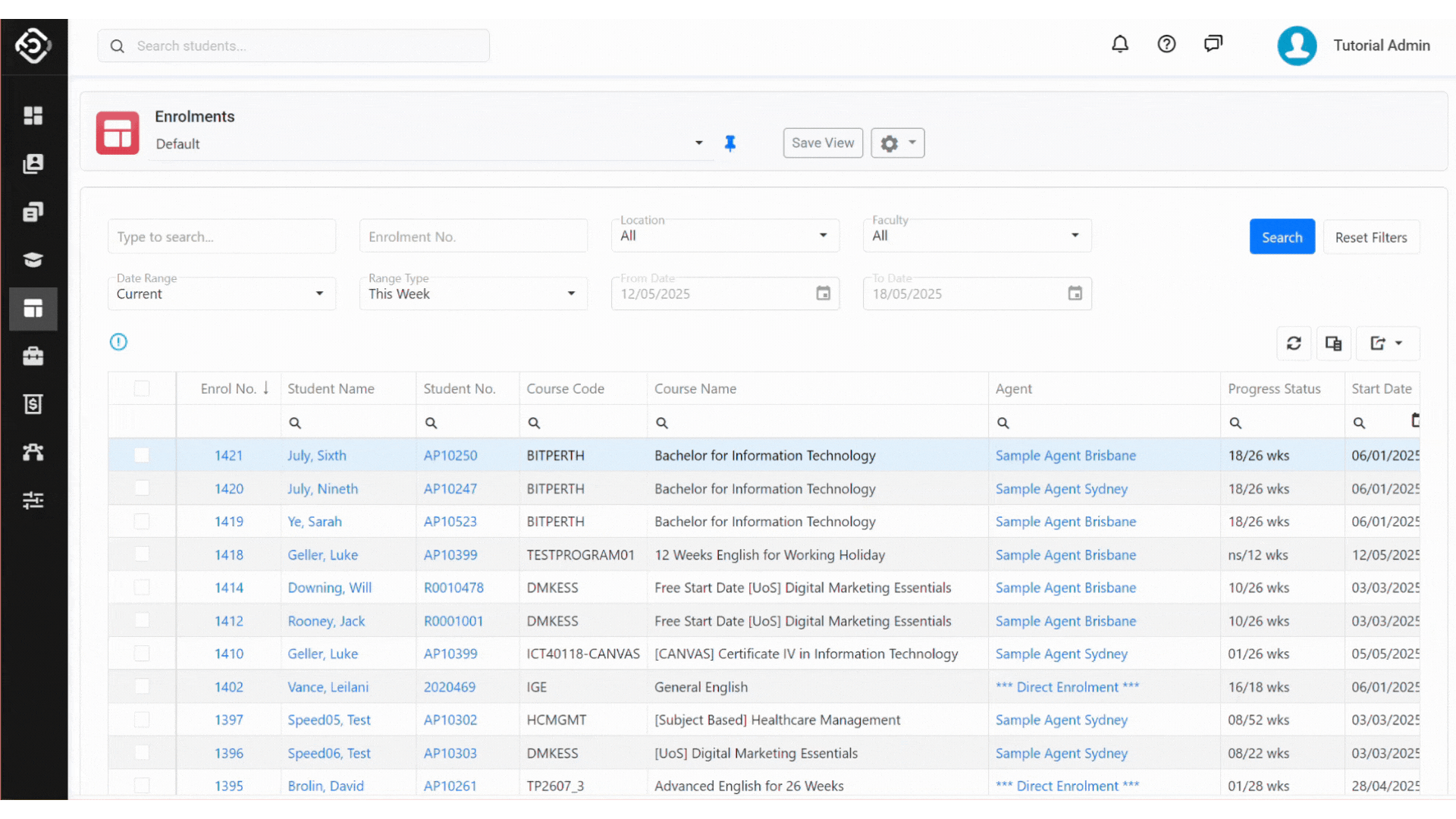
Task: Open the graduation cap sidebar icon
Action: (33, 260)
